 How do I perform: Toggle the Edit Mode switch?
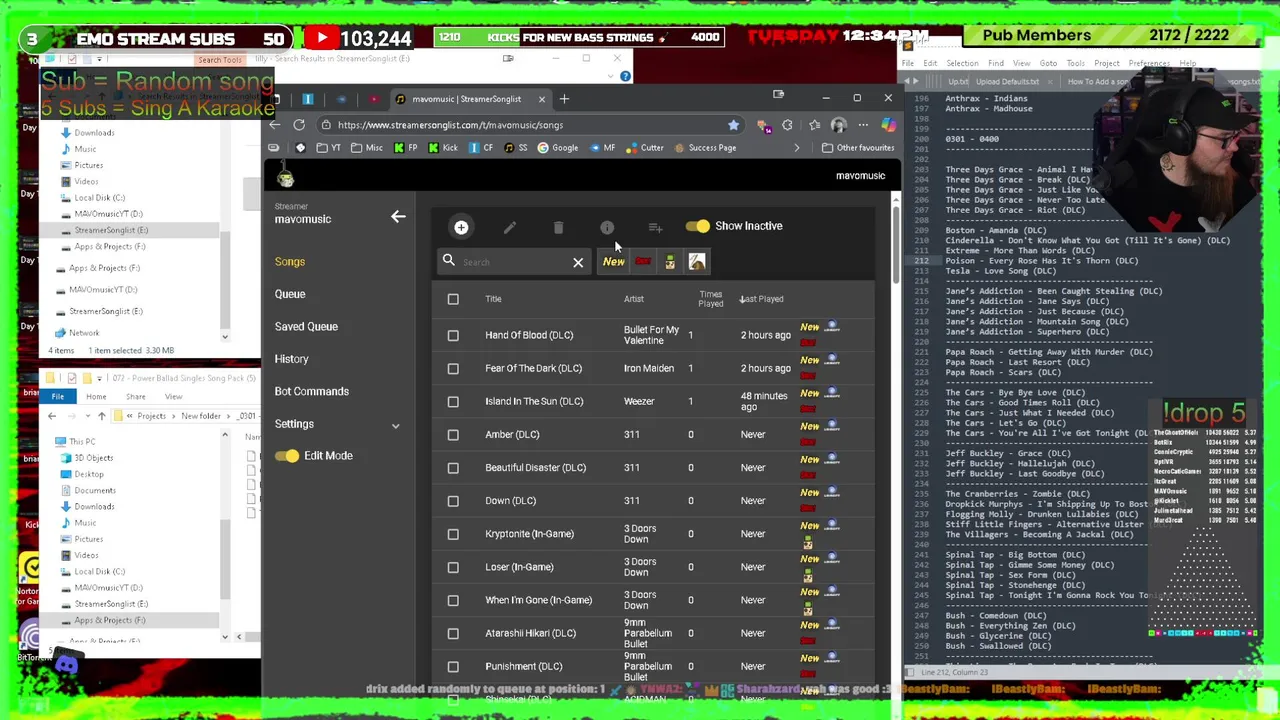pyautogui.click(x=288, y=456)
